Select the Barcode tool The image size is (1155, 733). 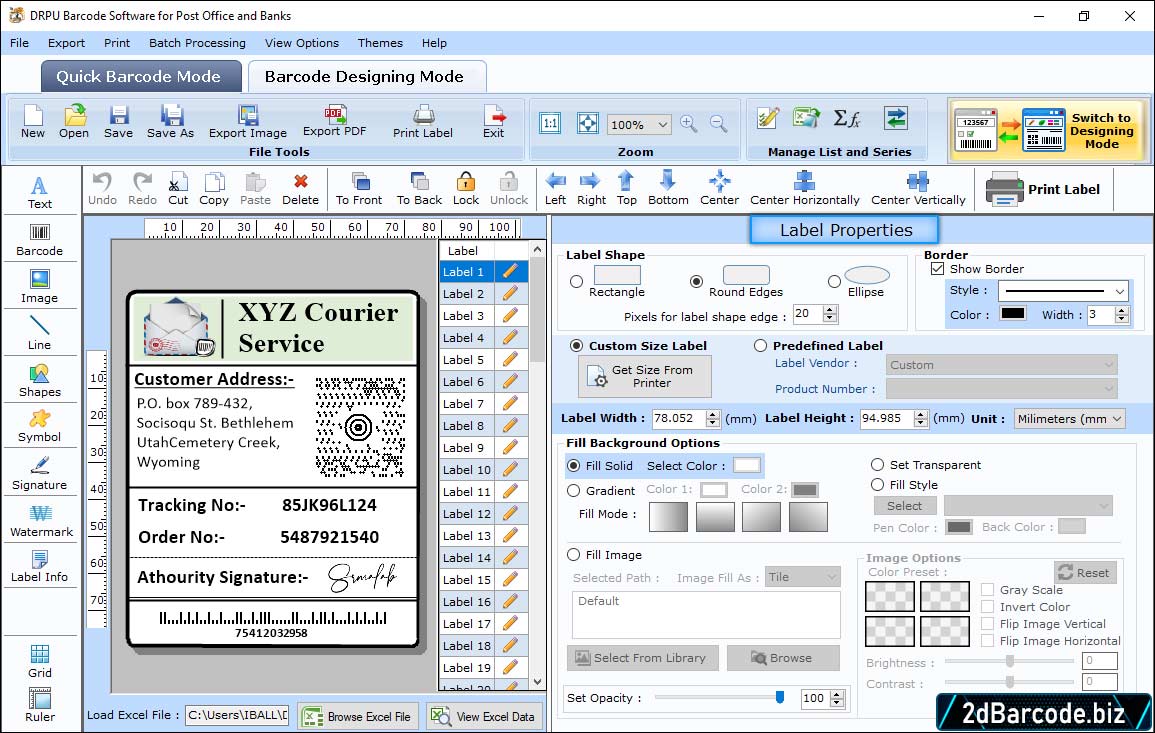point(40,240)
